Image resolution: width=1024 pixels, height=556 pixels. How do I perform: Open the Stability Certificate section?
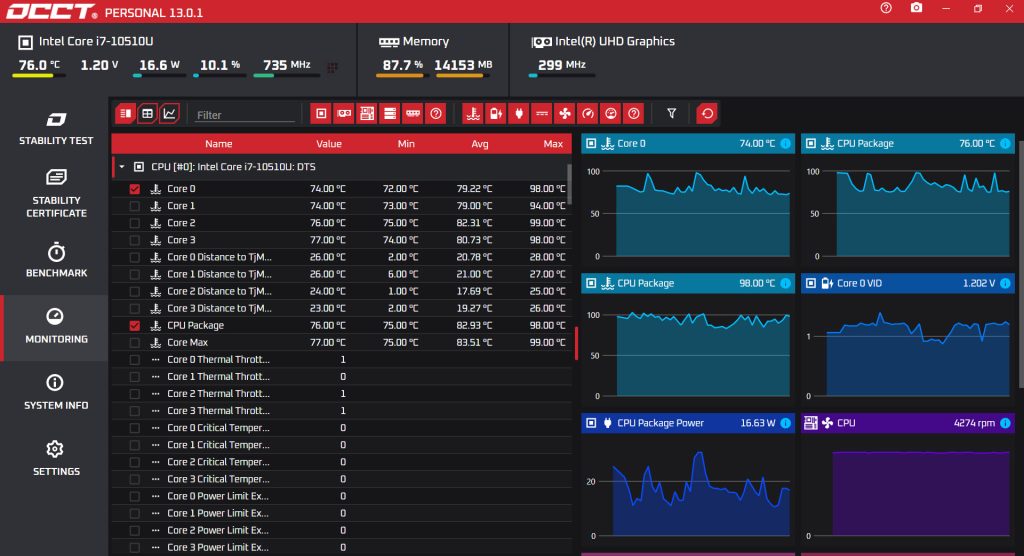click(x=56, y=193)
